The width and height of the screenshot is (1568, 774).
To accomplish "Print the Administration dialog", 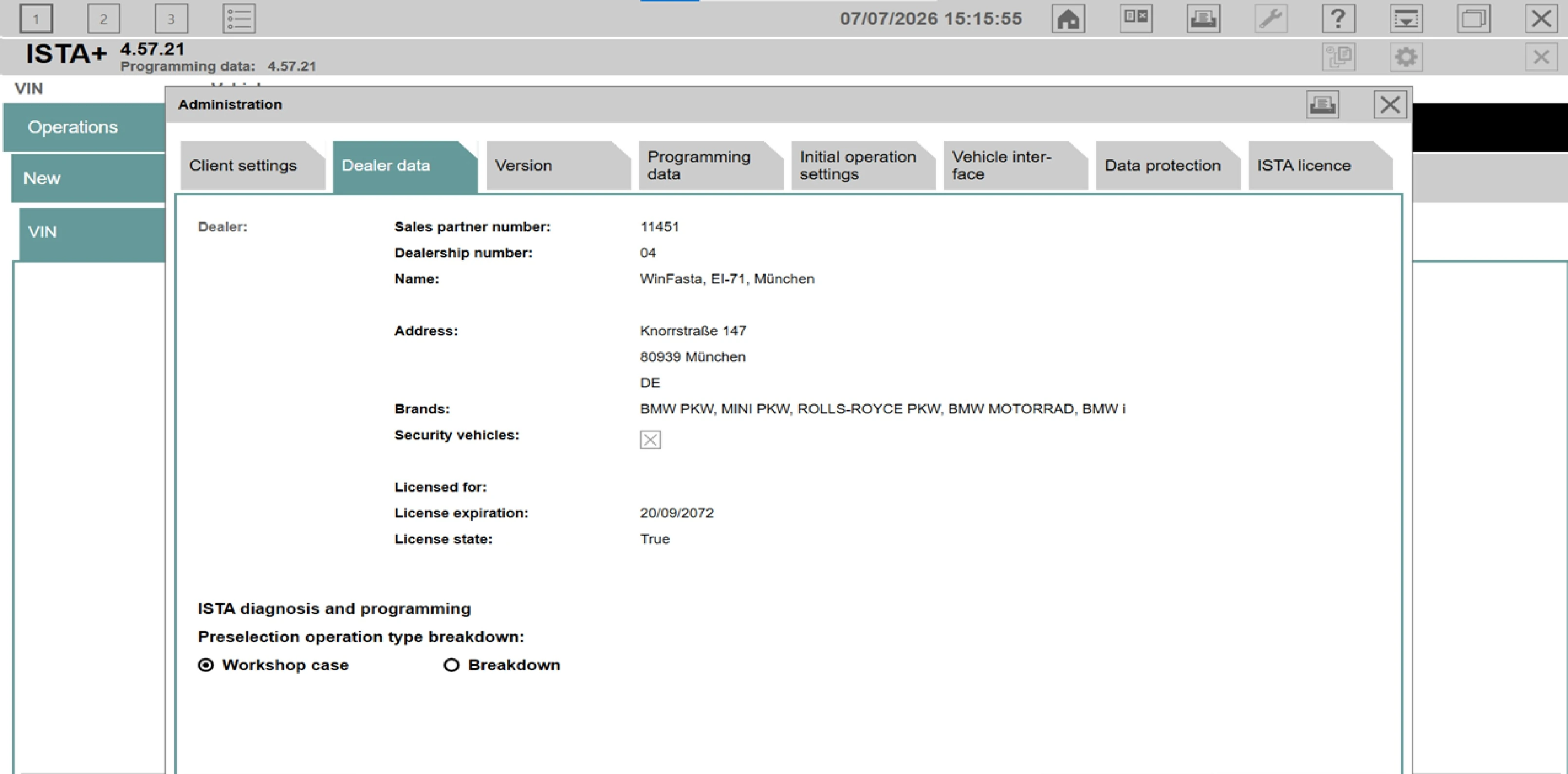I will coord(1323,105).
